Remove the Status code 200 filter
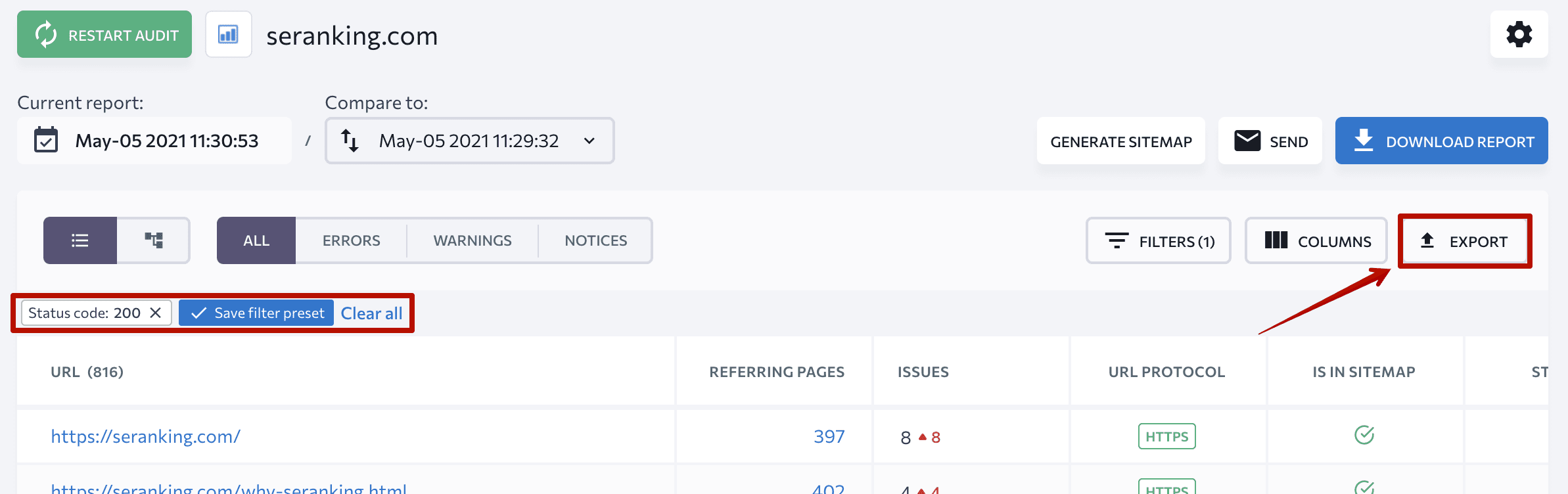Screen dimensions: 1568x494 [x=155, y=313]
